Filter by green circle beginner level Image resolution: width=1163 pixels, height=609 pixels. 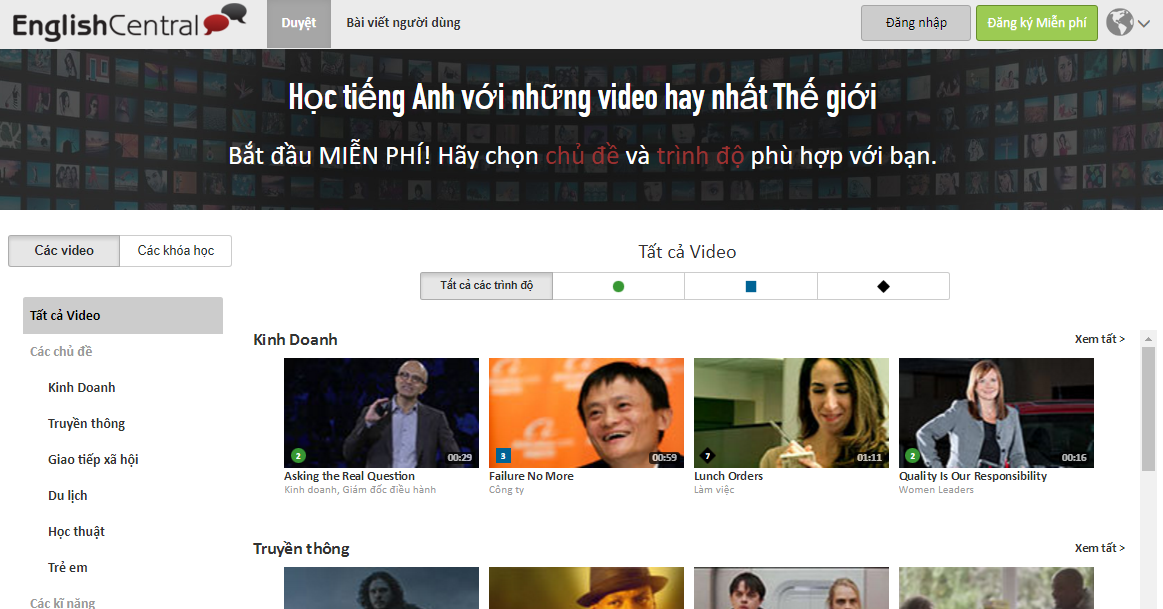[x=619, y=286]
